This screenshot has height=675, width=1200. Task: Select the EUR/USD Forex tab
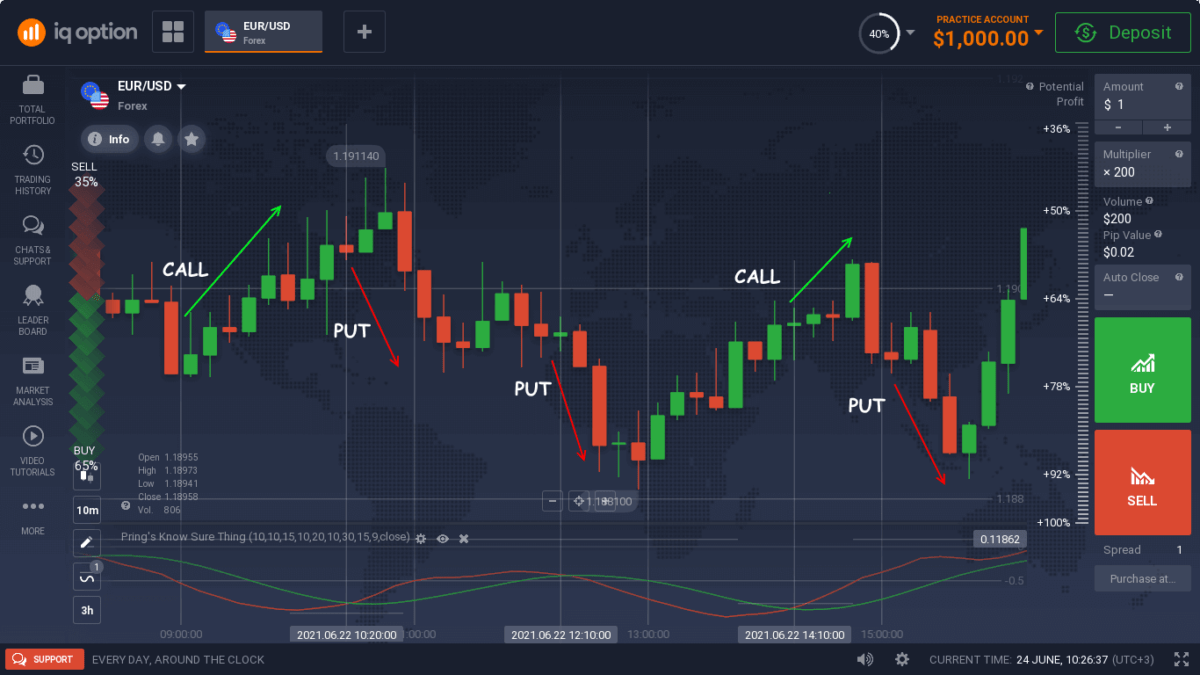[x=264, y=32]
